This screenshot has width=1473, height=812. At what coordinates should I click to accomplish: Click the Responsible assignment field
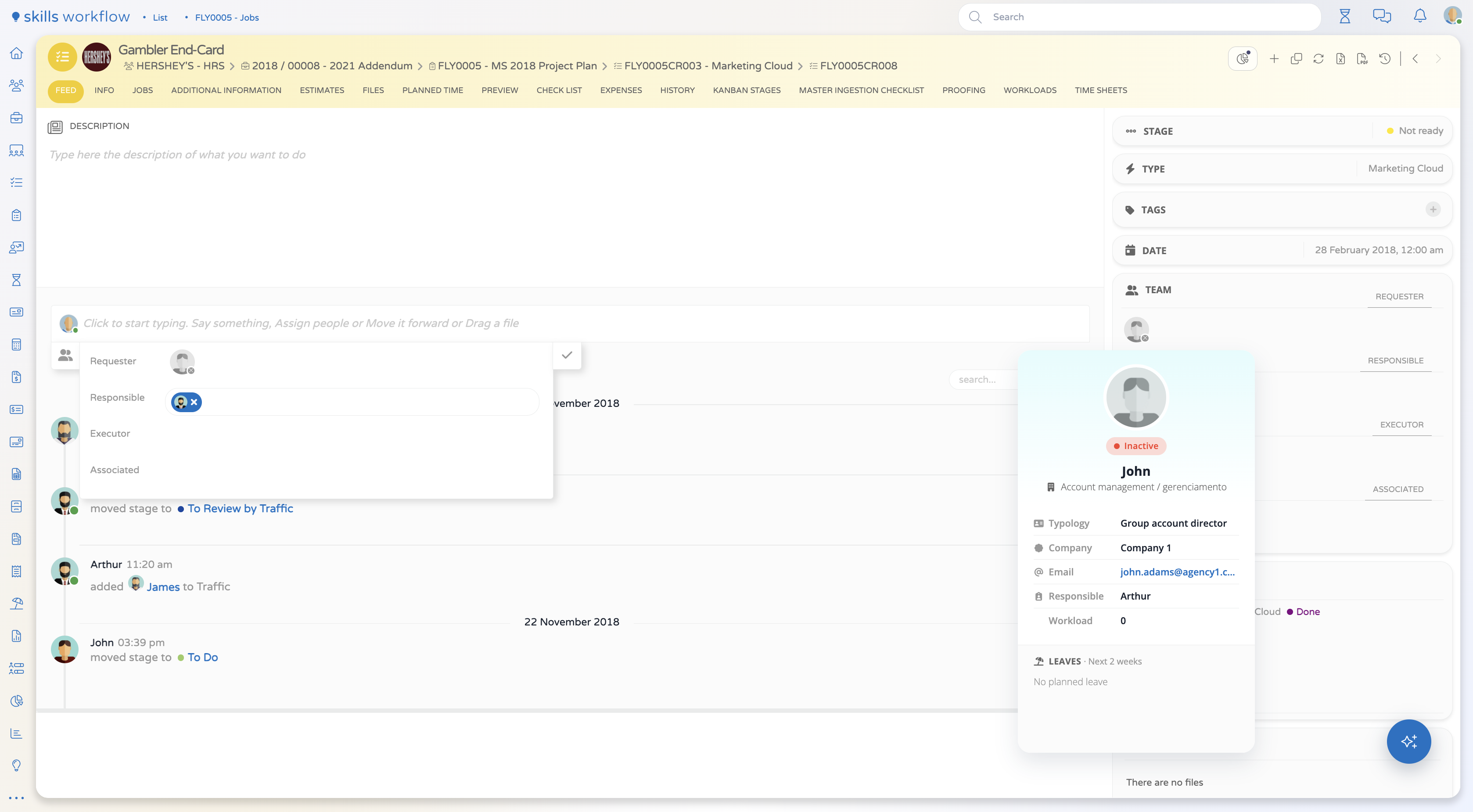352,402
